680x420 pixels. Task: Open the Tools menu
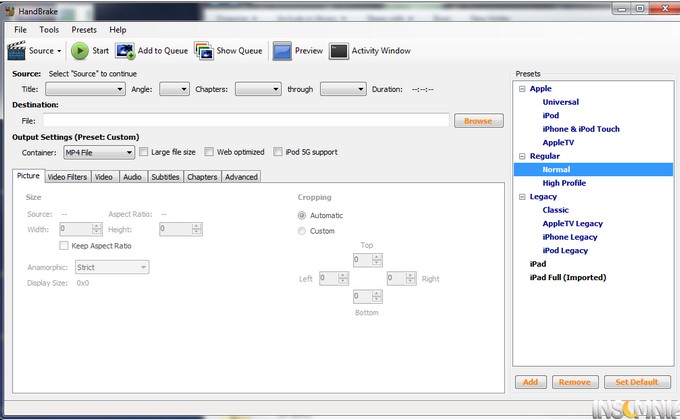[x=49, y=30]
